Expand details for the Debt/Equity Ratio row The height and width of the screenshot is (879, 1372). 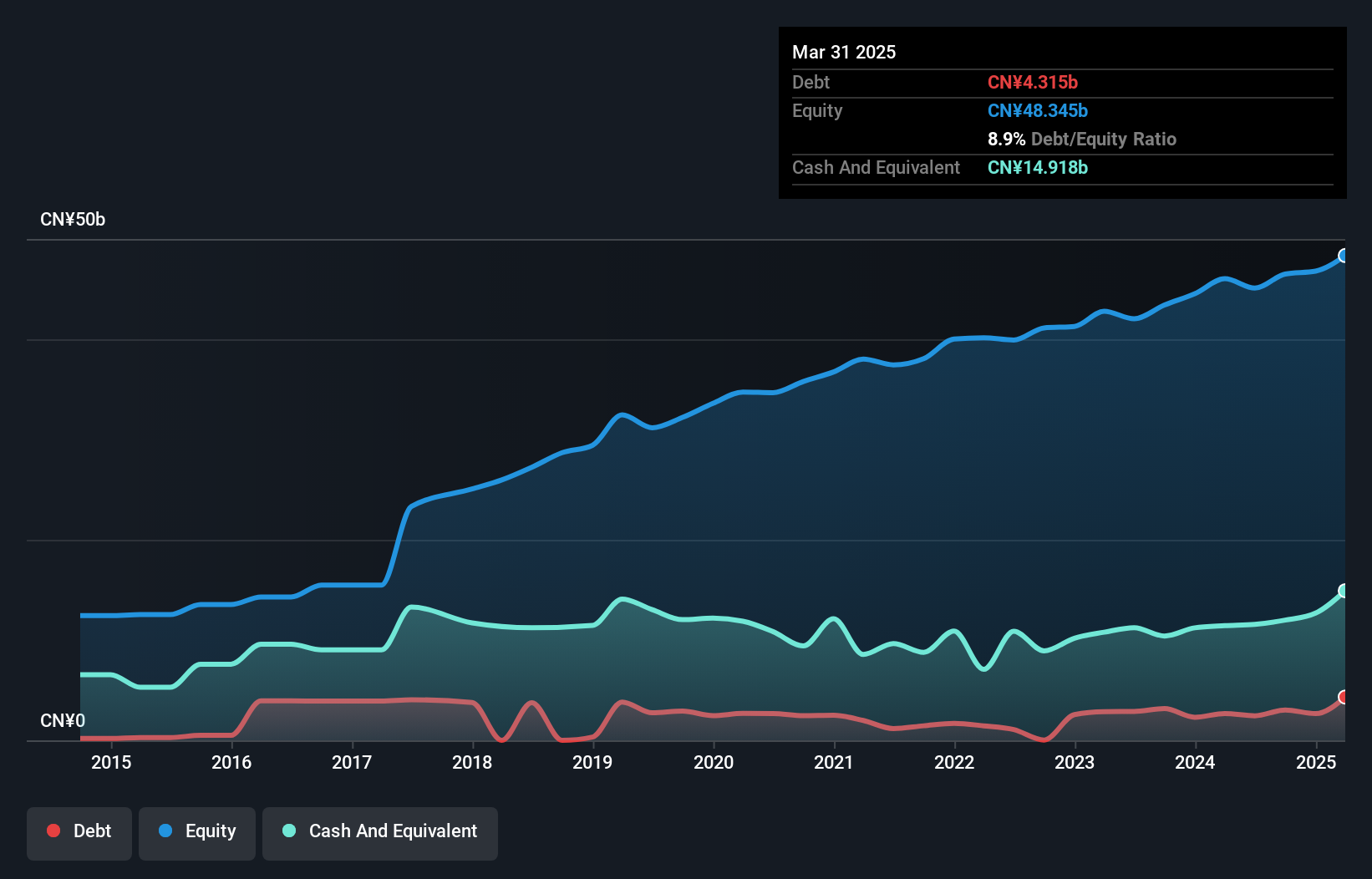pyautogui.click(x=1082, y=139)
